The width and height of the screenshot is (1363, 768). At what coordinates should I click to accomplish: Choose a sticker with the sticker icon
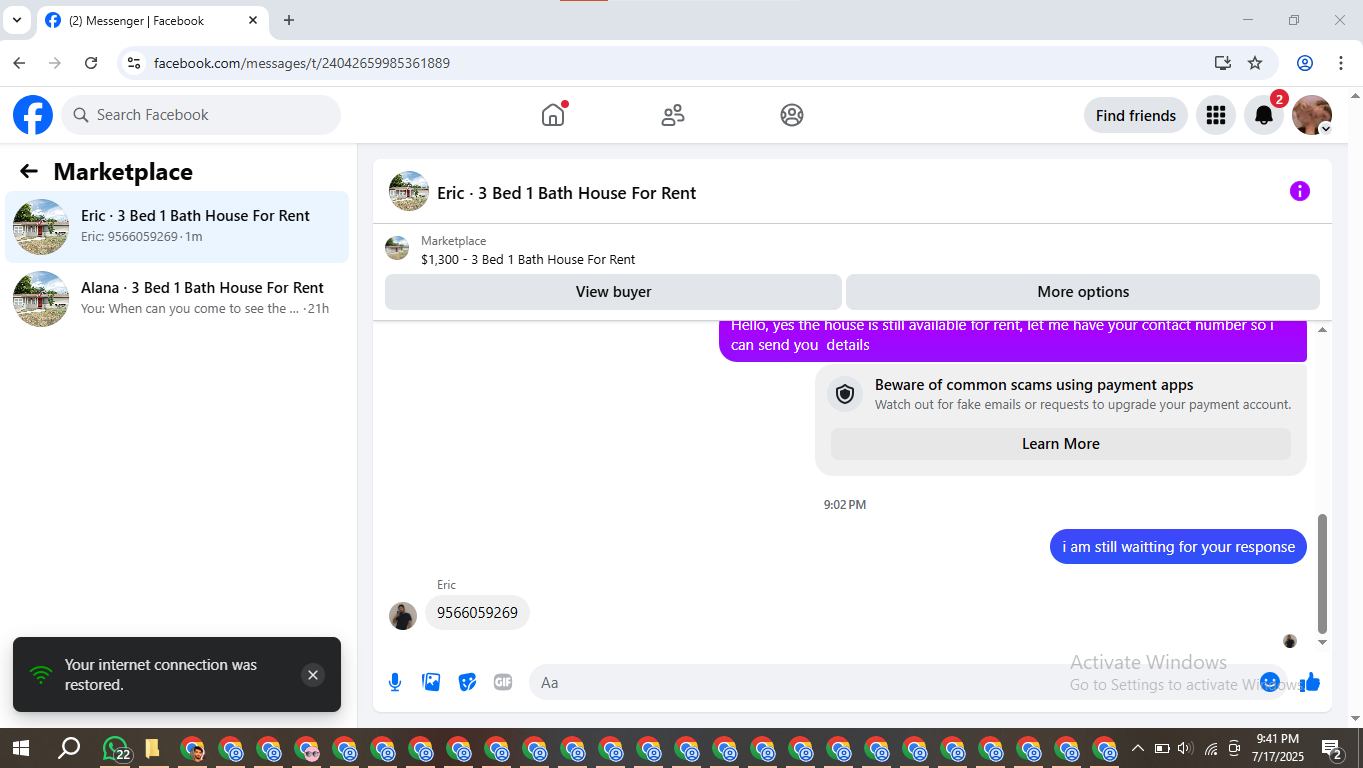point(467,682)
